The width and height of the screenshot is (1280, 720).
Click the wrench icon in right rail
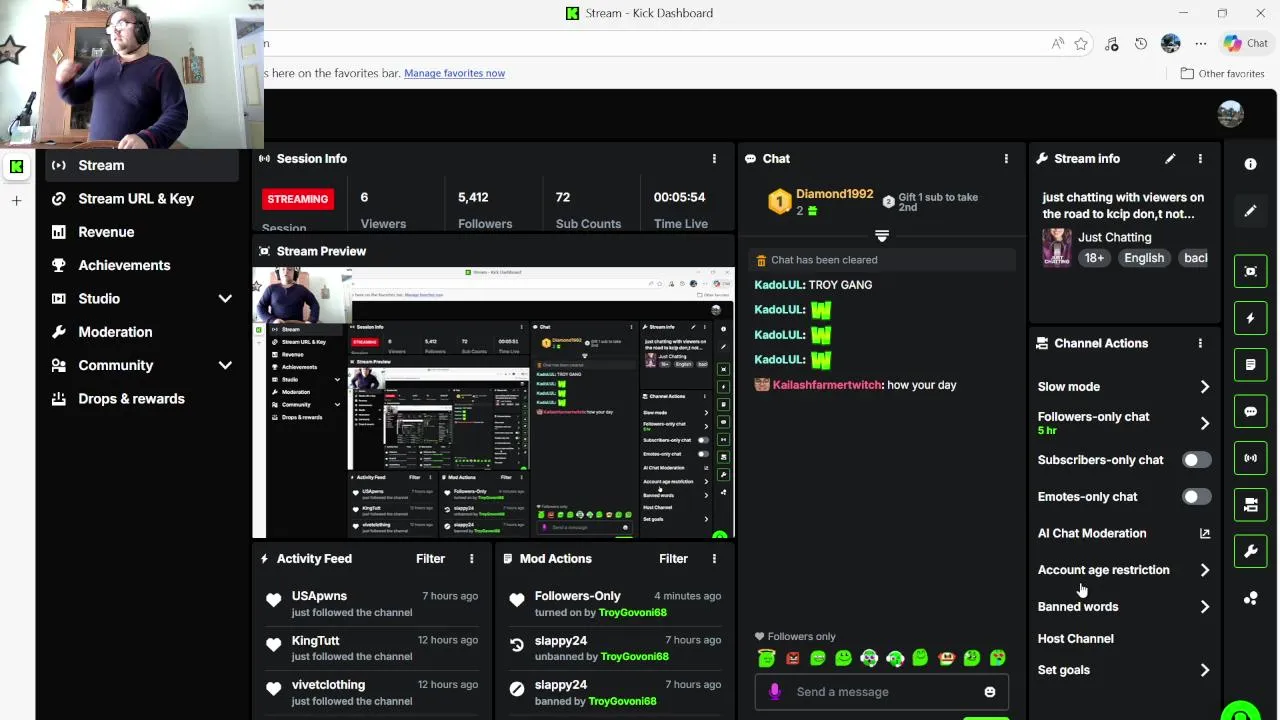[1250, 551]
